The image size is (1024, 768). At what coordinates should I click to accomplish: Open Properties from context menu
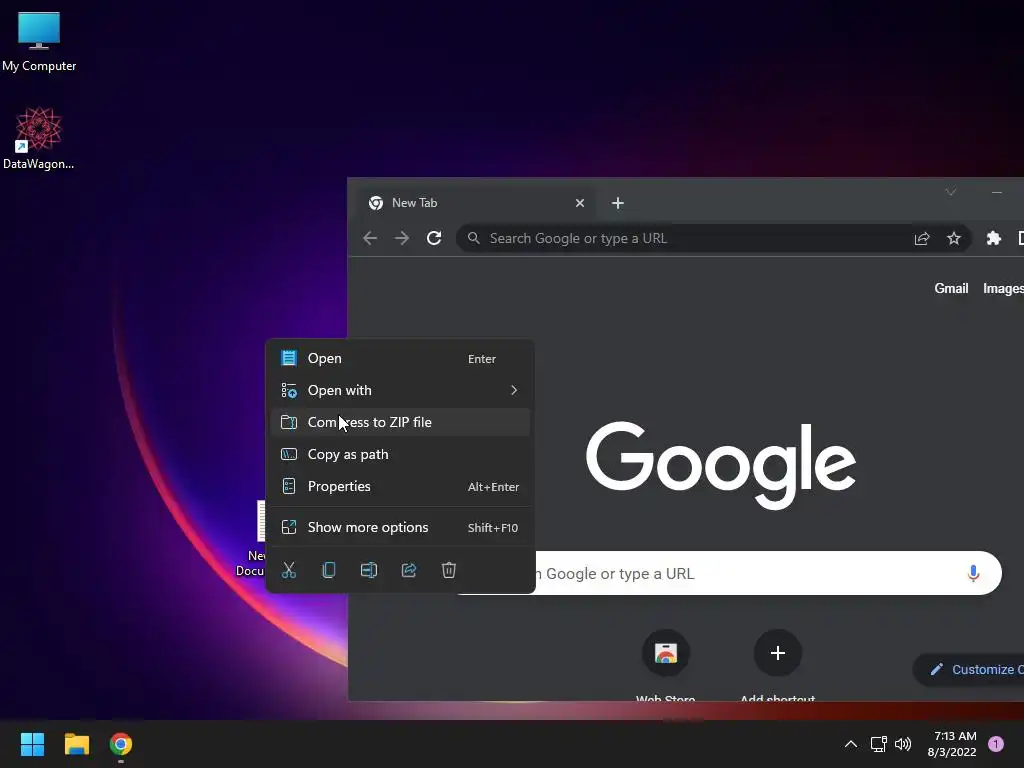pos(400,487)
